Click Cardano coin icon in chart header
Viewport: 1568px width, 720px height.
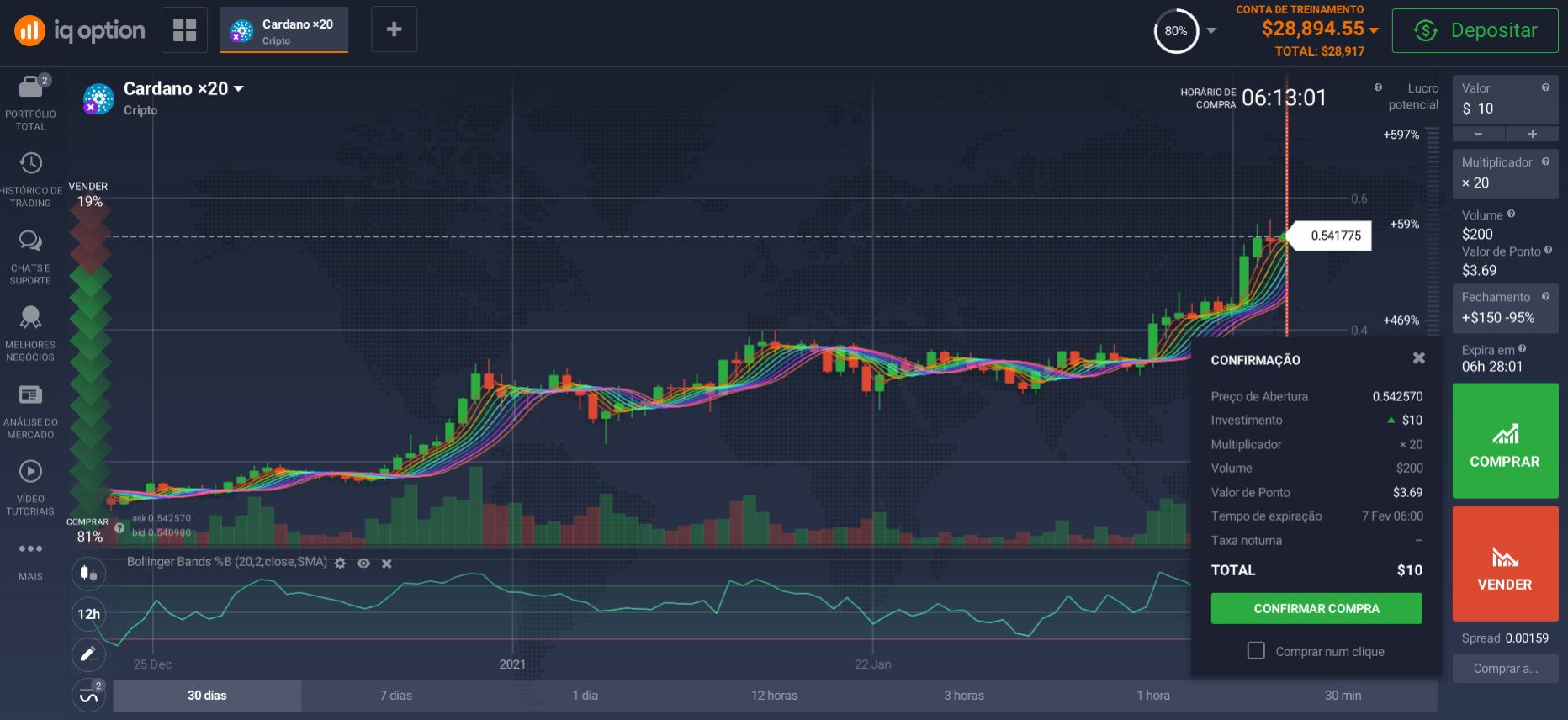click(98, 99)
